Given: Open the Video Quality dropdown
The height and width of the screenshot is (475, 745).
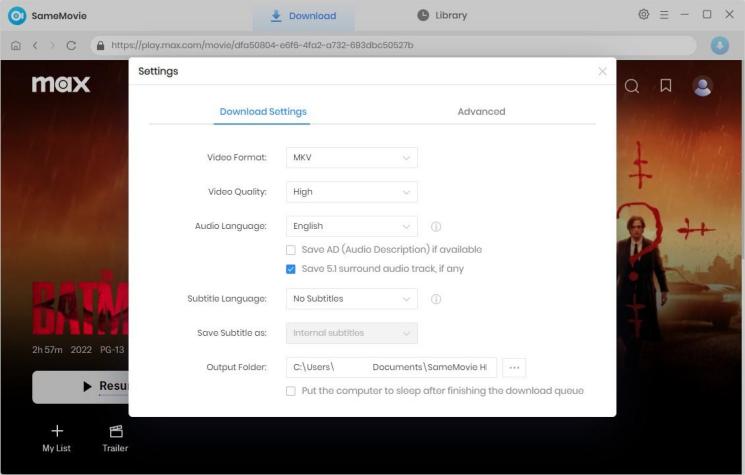Looking at the screenshot, I should click(x=352, y=192).
